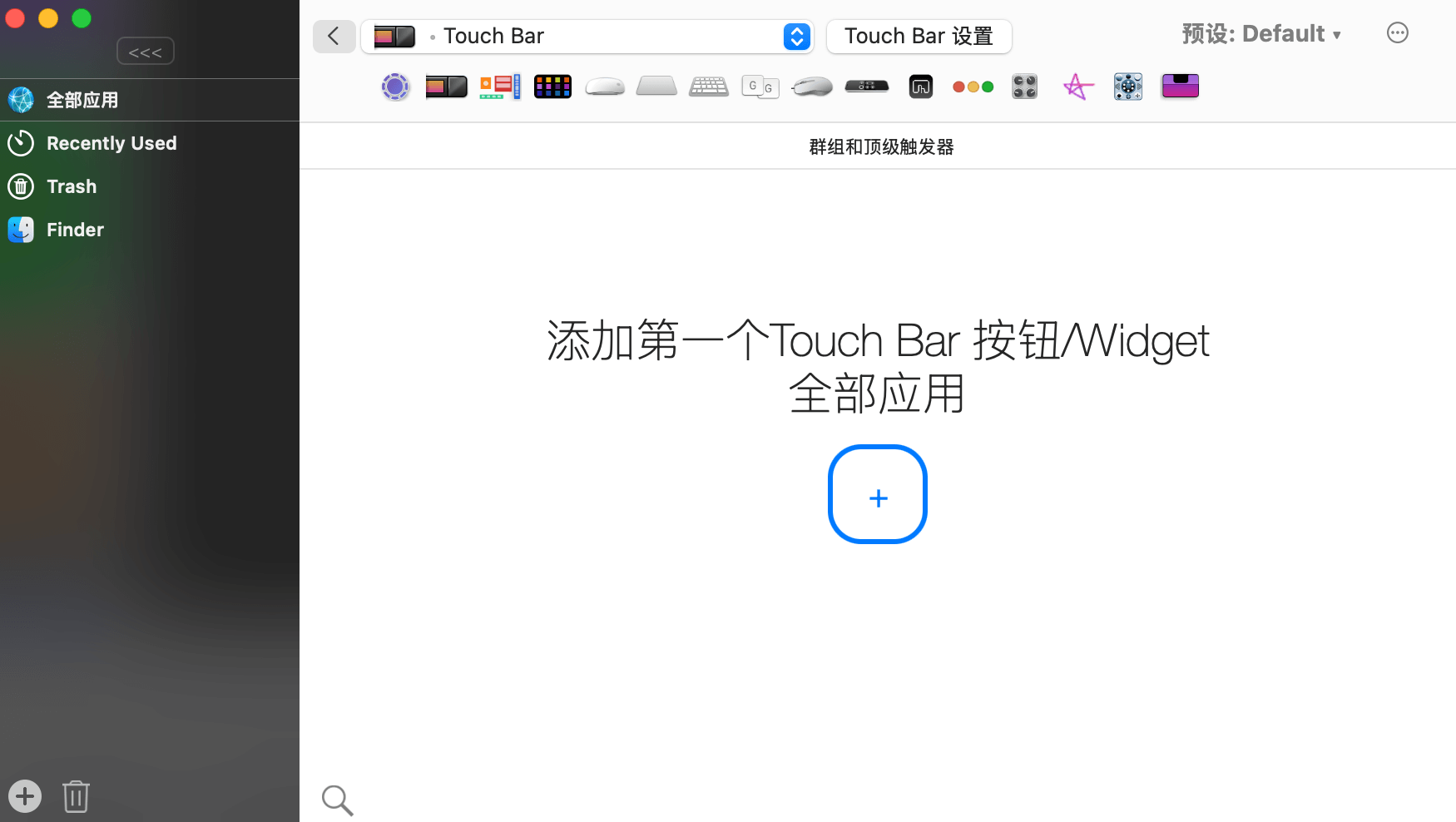This screenshot has height=822, width=1456.
Task: Collapse the sidebar with the <<< button
Action: click(x=146, y=52)
